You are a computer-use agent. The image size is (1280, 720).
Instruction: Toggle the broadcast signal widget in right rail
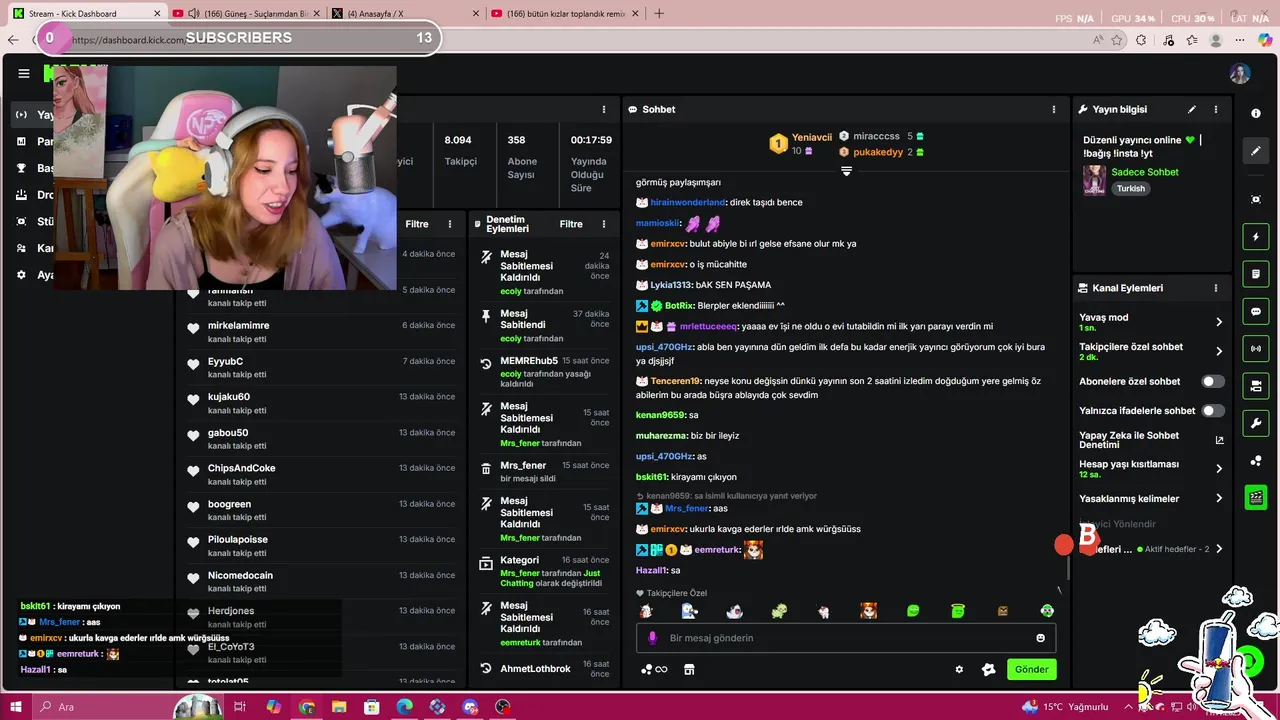click(1256, 348)
